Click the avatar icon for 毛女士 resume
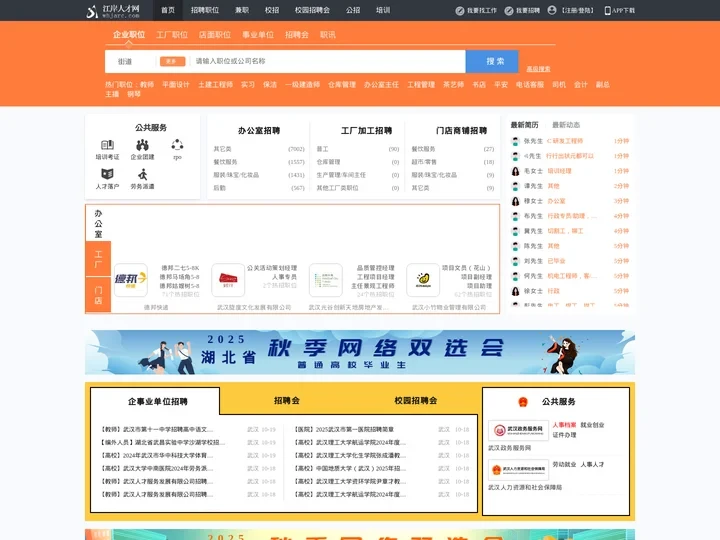720x540 pixels. [515, 171]
